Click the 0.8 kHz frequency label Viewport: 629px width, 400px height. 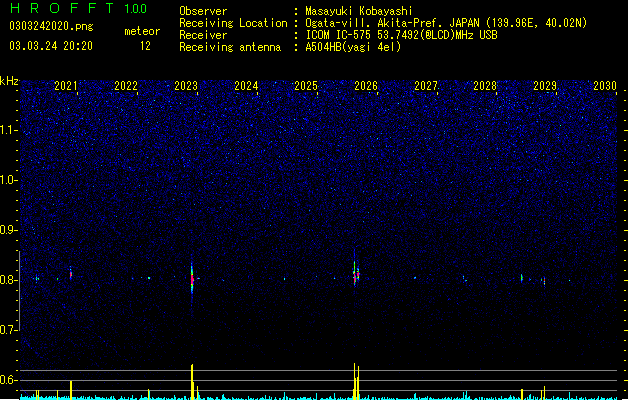9,280
